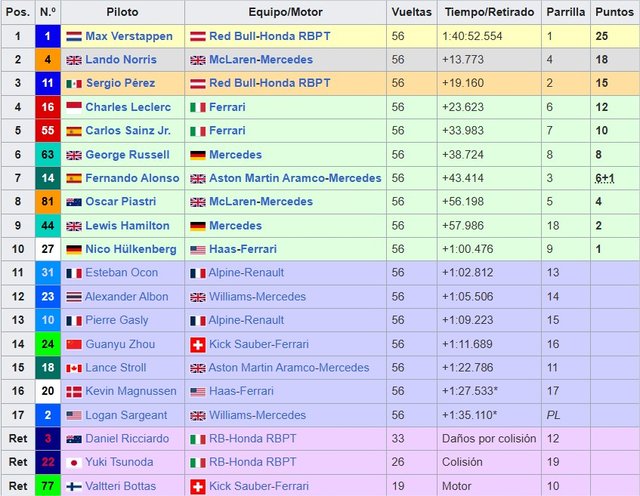Click the Thai flag next to Alexander Albon
Image resolution: width=640 pixels, height=496 pixels.
pyautogui.click(x=74, y=297)
